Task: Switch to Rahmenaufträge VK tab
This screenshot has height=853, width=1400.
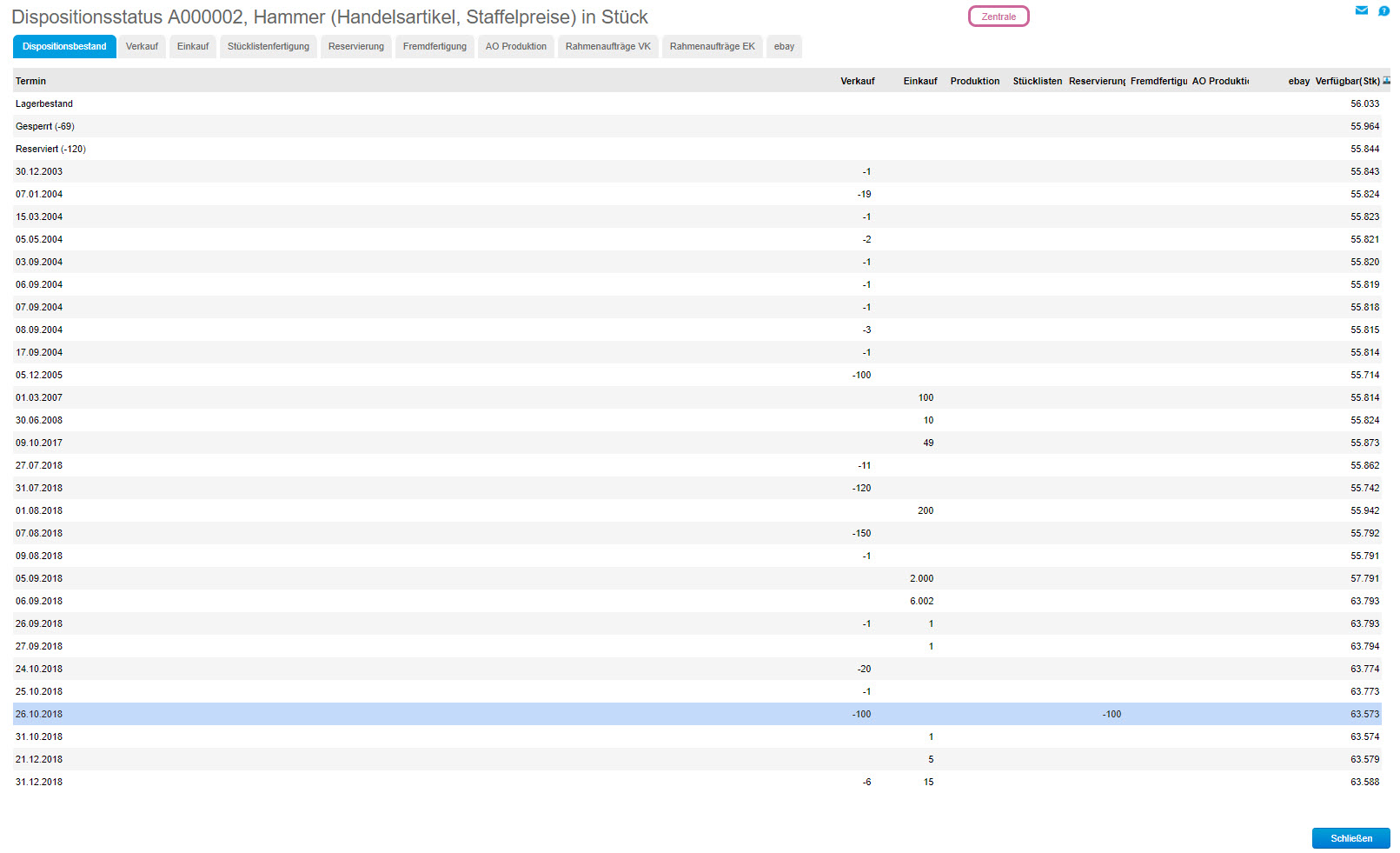Action: click(608, 47)
